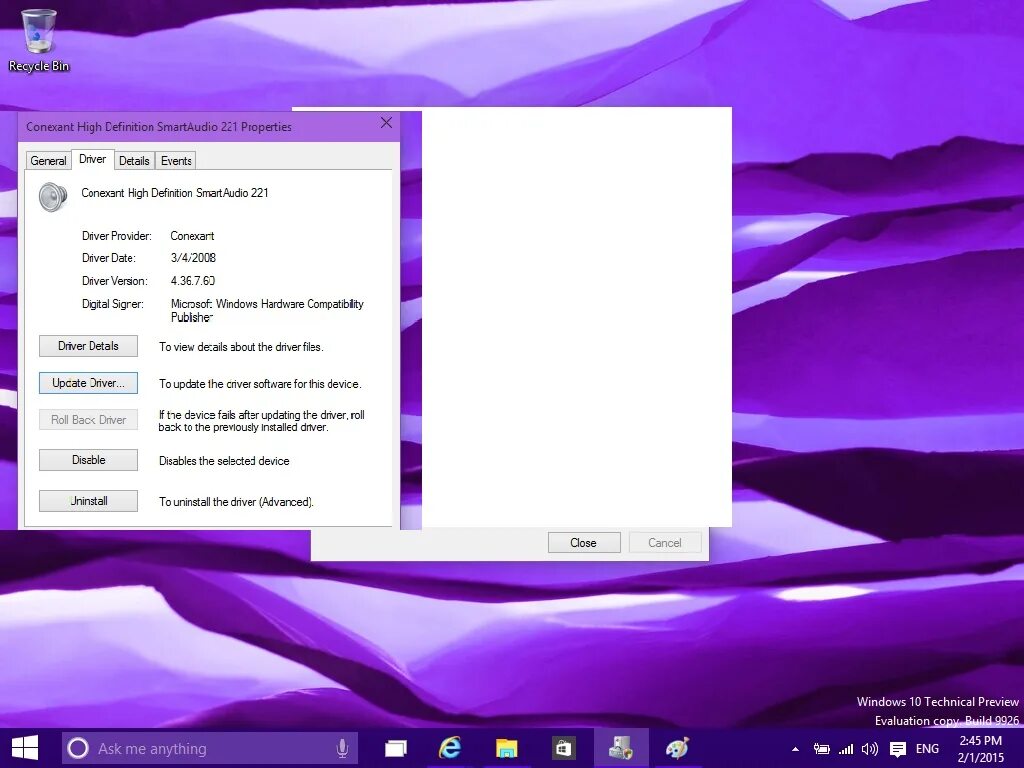Screen dimensions: 1024x768
Task: Open the Recycle Bin
Action: coord(38,30)
